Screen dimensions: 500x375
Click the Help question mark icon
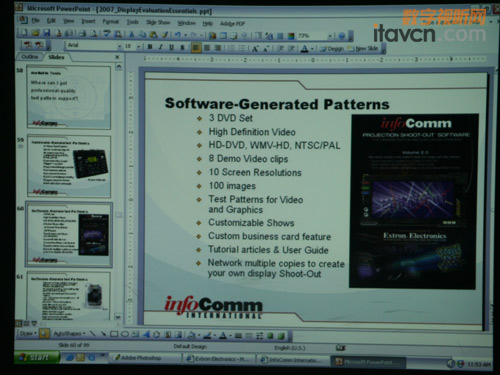(x=342, y=36)
